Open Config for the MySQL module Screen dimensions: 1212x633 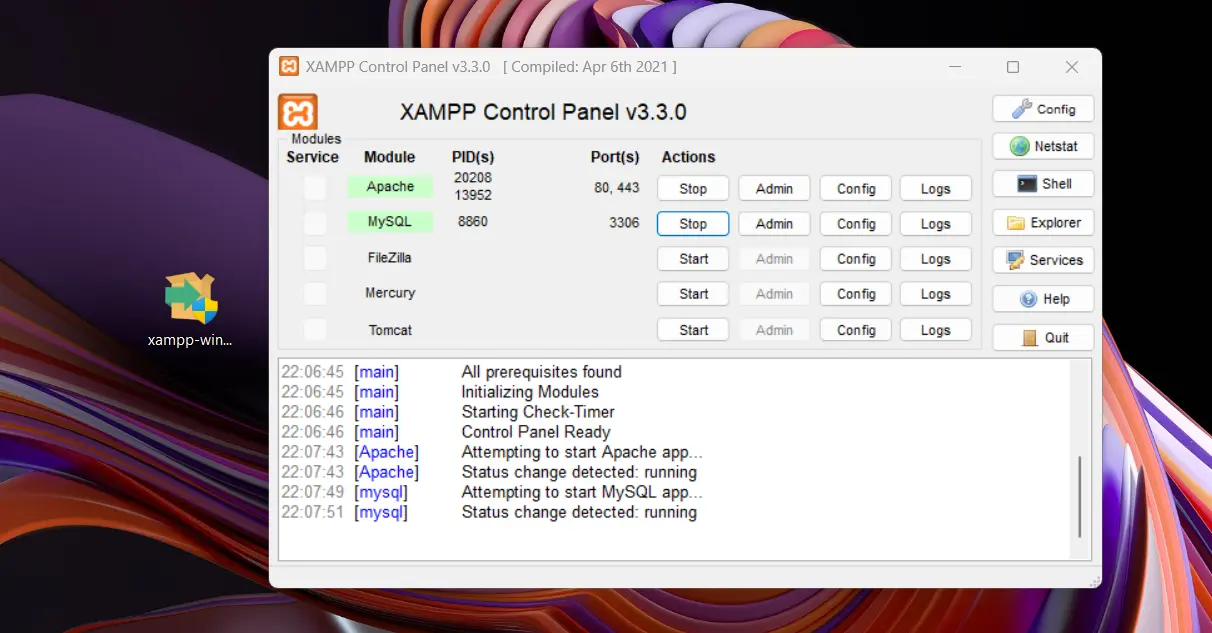click(856, 224)
